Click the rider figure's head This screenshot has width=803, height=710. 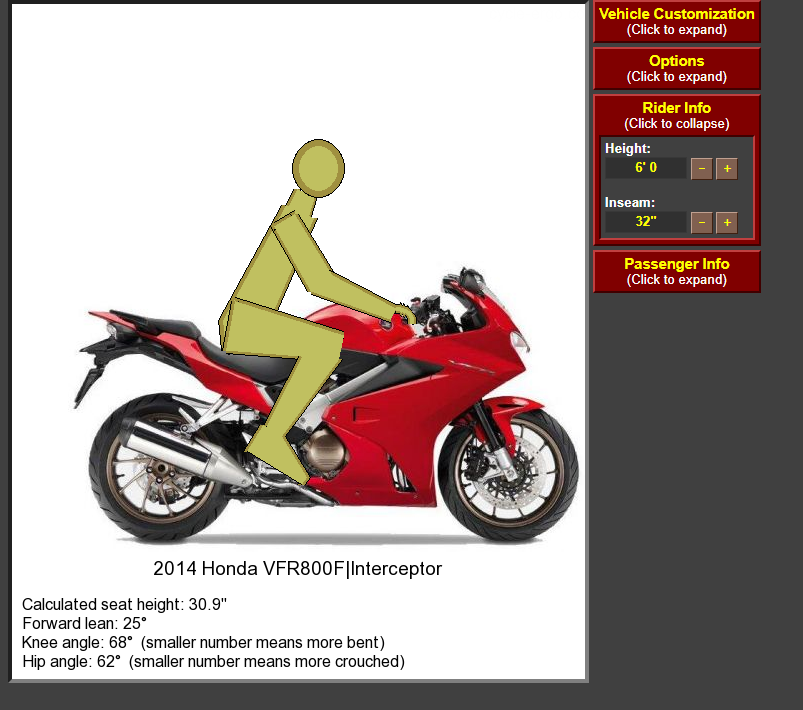[x=319, y=168]
